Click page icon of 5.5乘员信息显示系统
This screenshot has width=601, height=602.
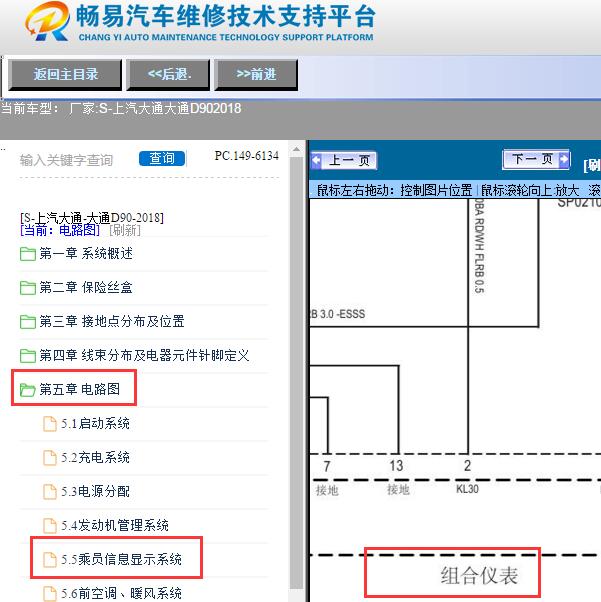coord(50,560)
